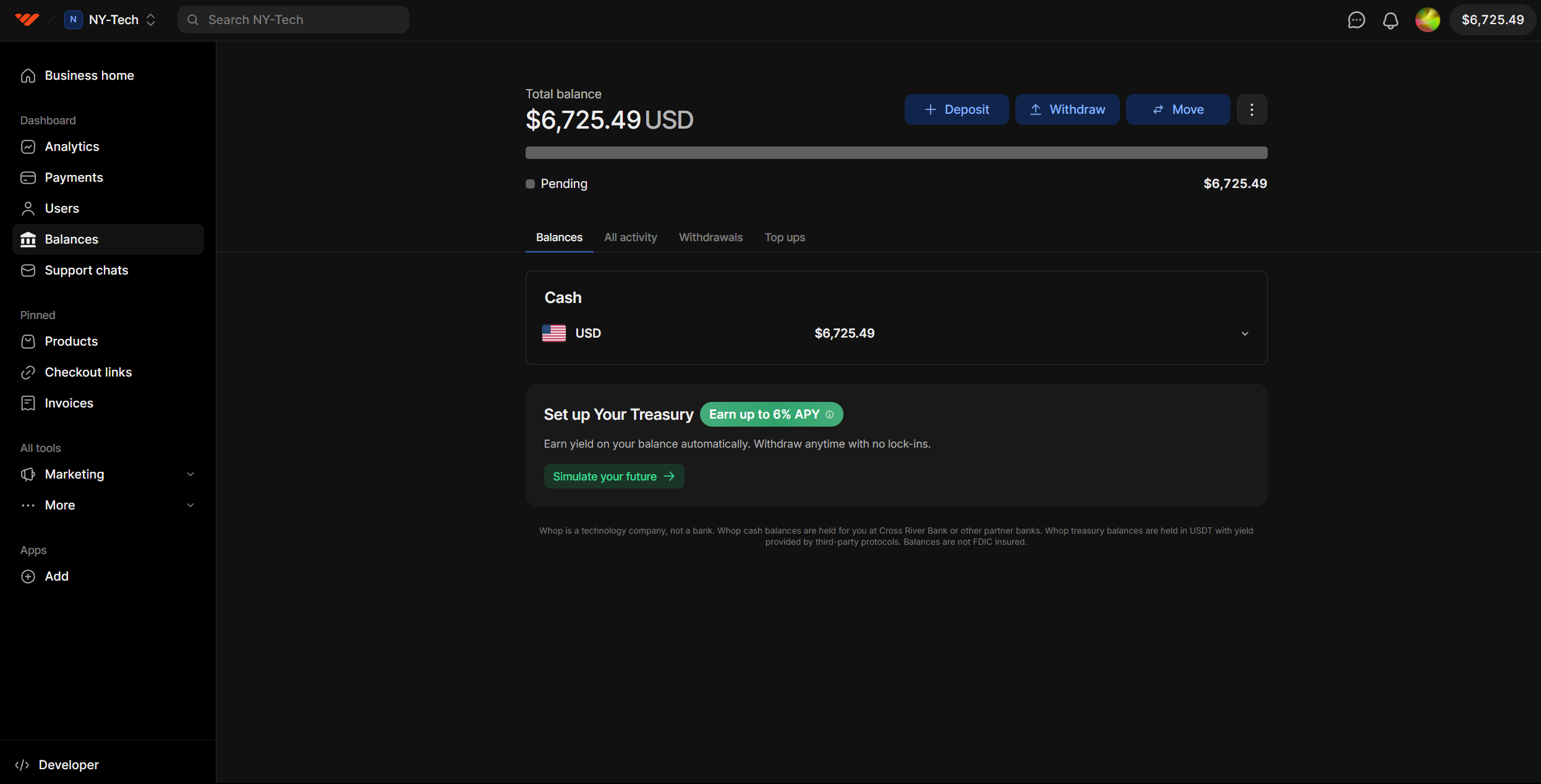The height and width of the screenshot is (784, 1541).
Task: Click the Search NY-Tech field
Action: (293, 19)
